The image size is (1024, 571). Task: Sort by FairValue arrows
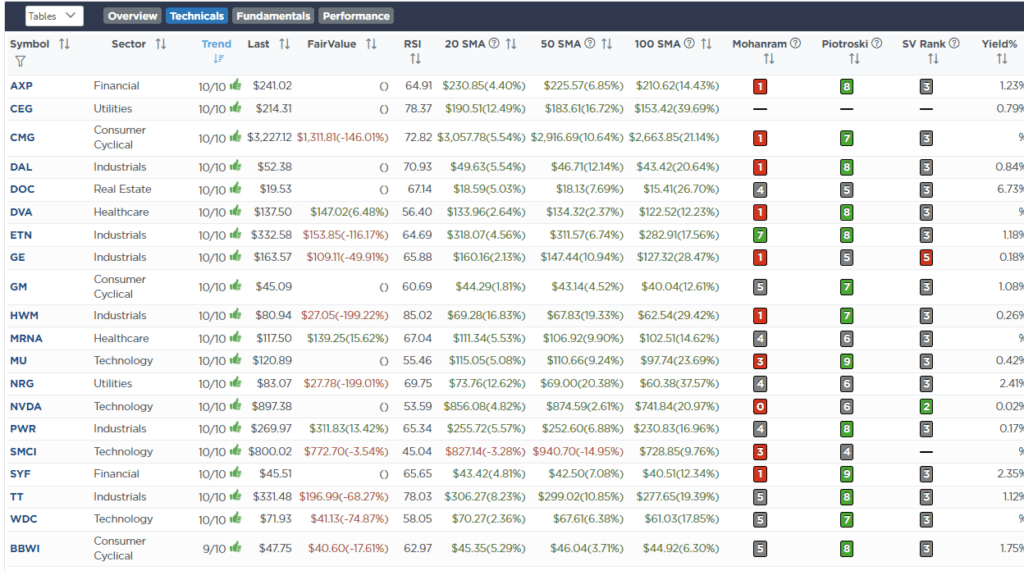point(371,44)
